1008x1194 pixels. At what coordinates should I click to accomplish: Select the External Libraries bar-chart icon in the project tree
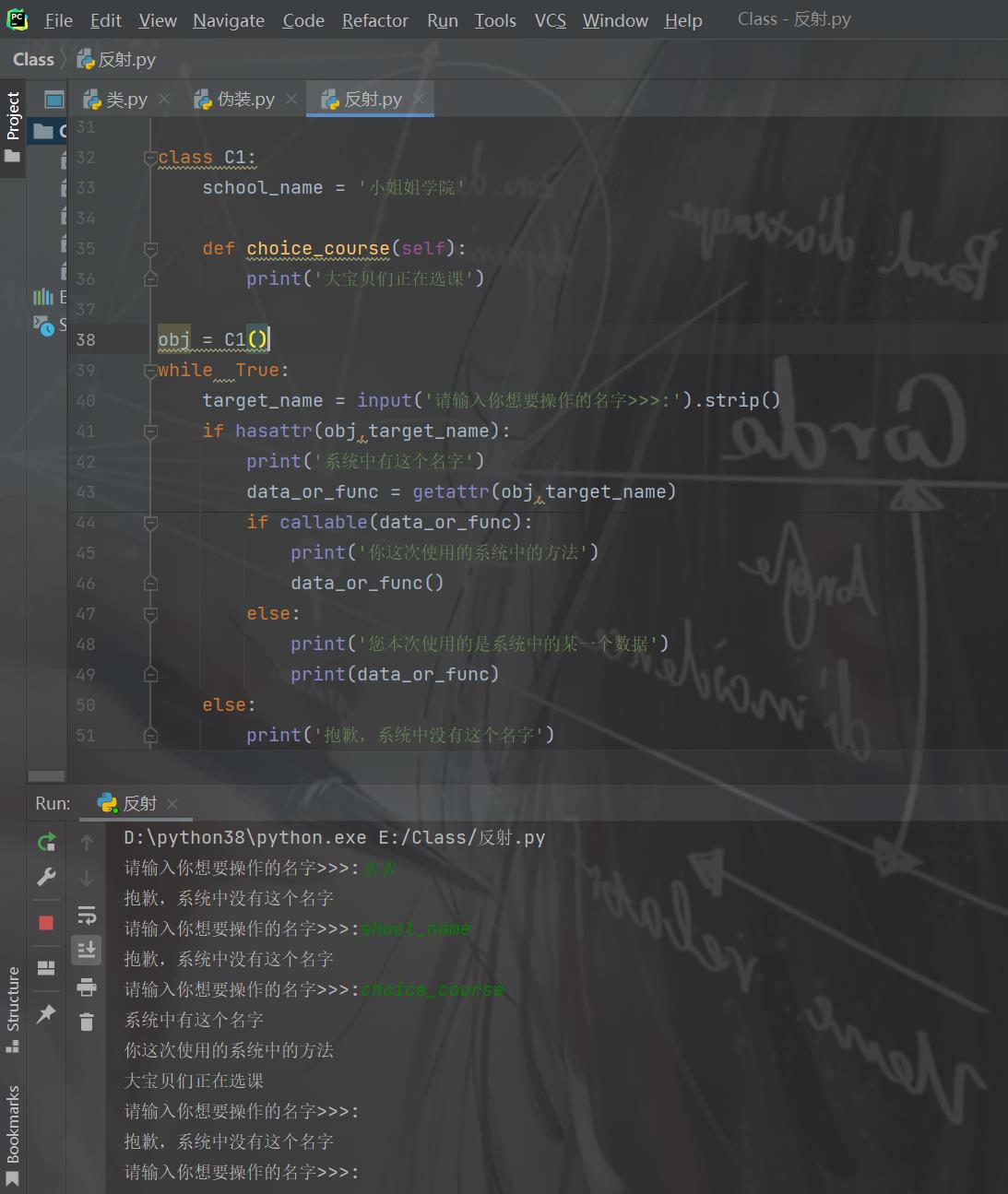tap(43, 297)
